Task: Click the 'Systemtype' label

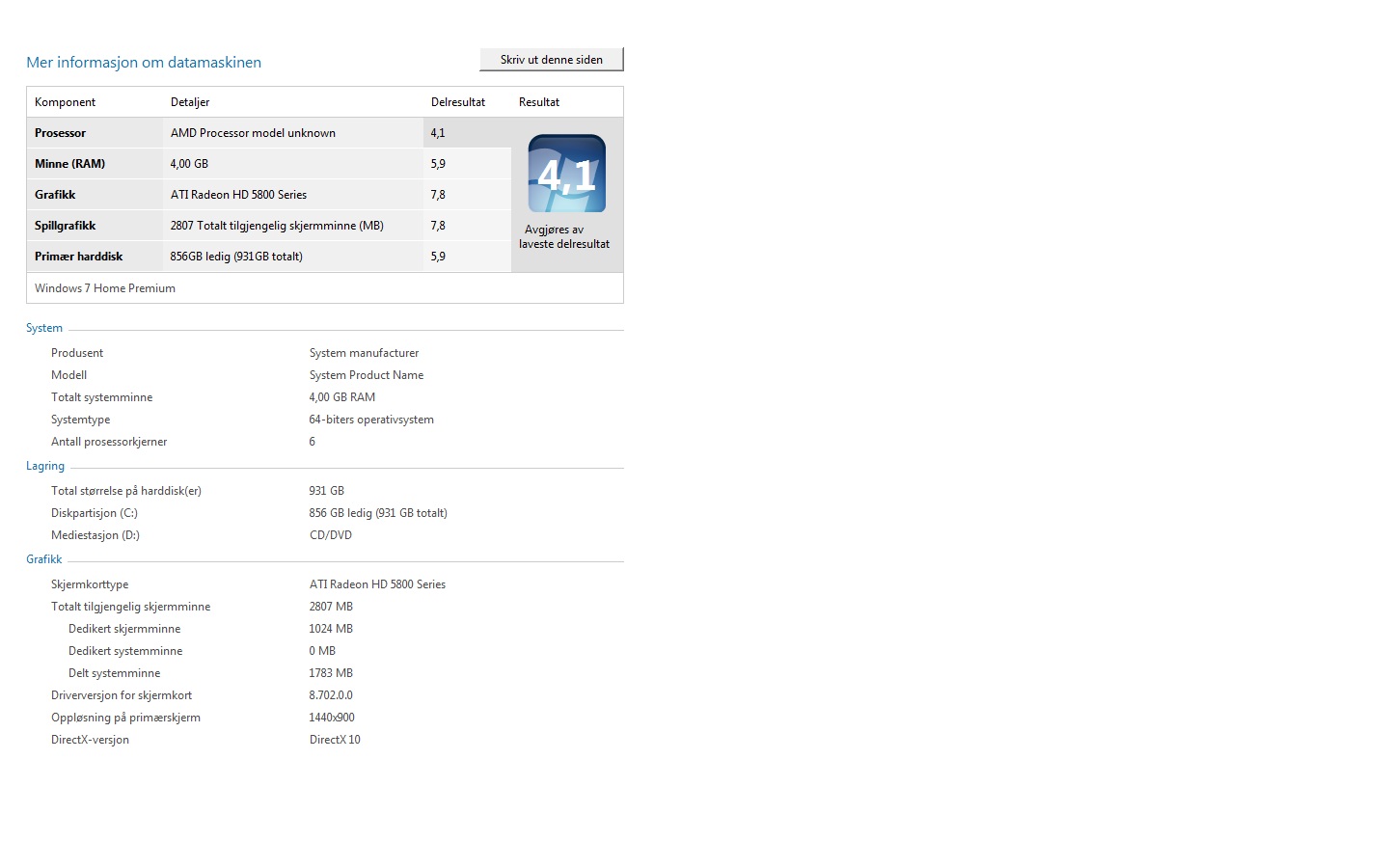Action: 80,420
